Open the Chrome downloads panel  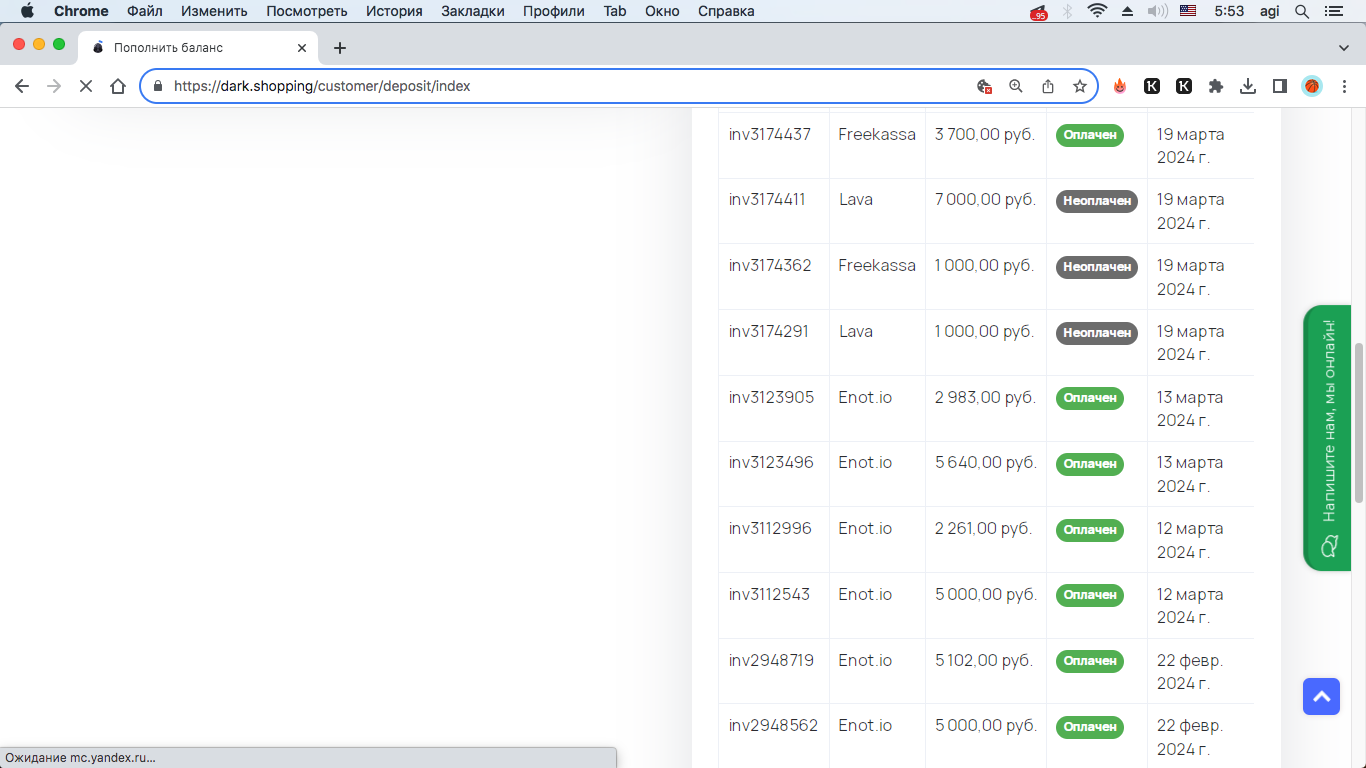click(1248, 86)
